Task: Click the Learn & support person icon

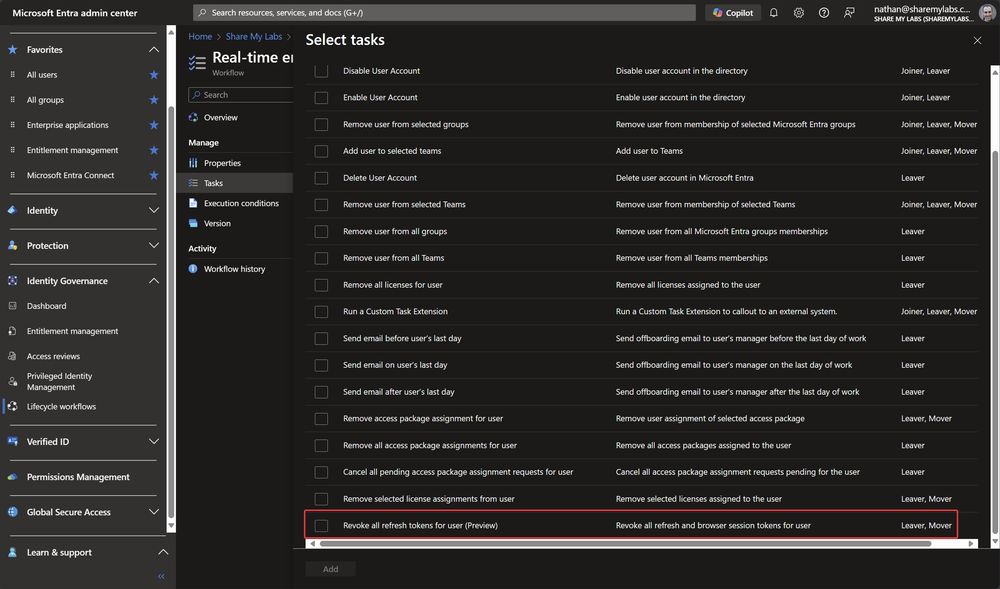Action: 12,553
